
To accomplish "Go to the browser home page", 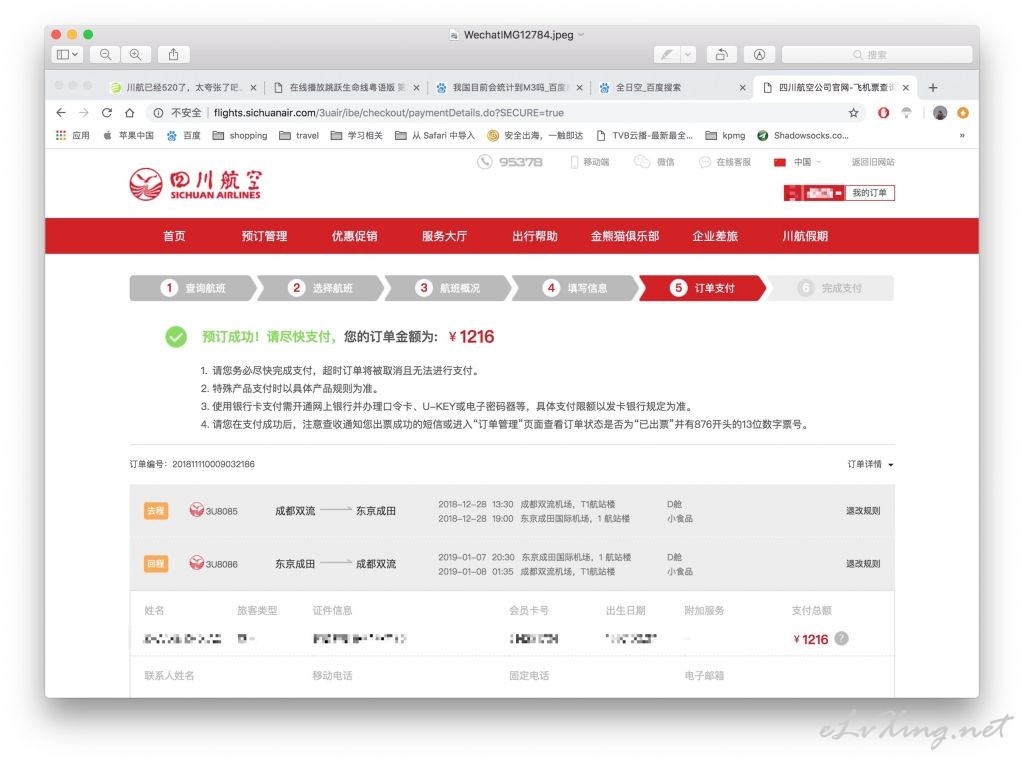I will pos(129,113).
